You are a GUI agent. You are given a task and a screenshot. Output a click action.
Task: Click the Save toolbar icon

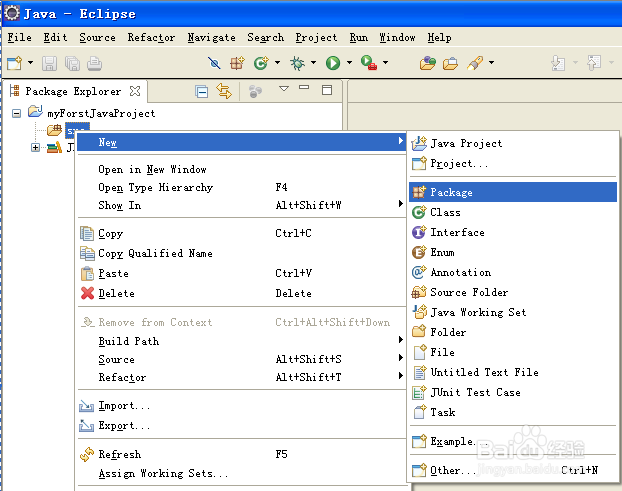[x=50, y=63]
